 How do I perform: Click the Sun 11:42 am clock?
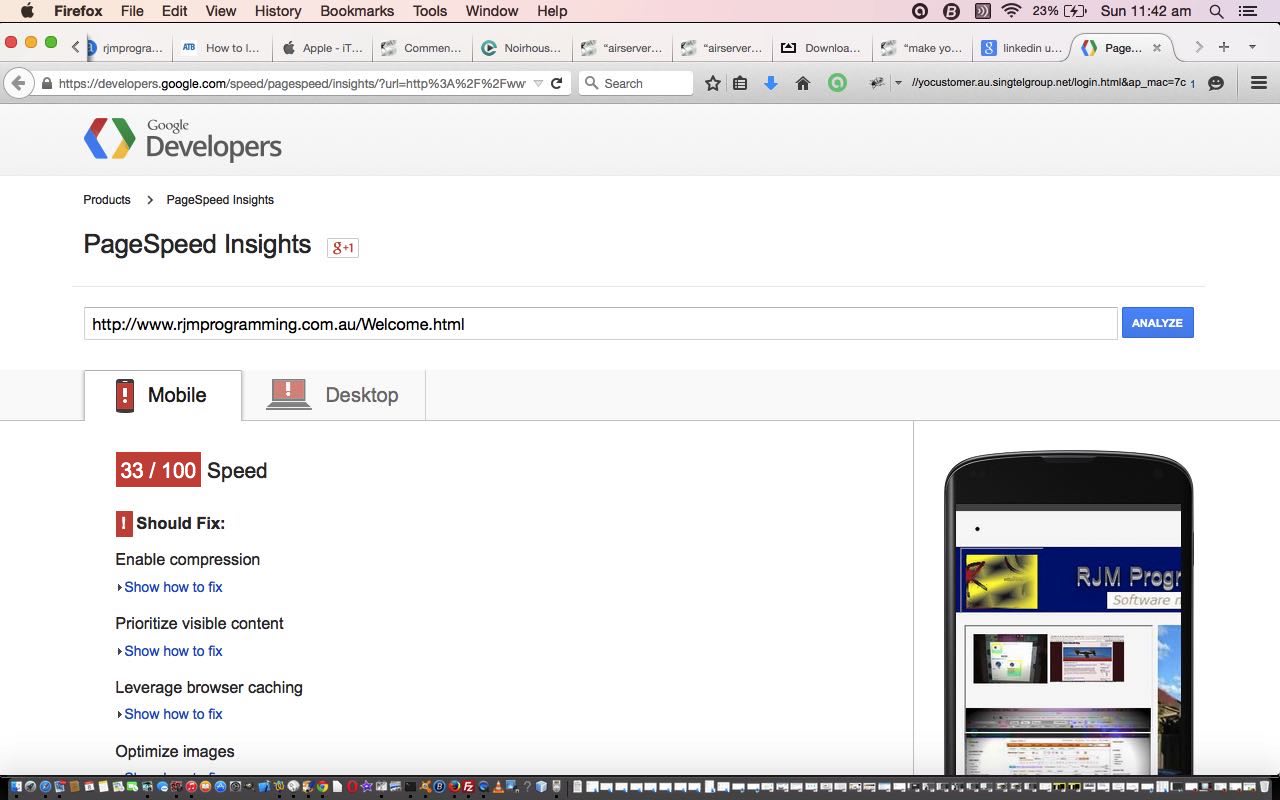tap(1146, 11)
